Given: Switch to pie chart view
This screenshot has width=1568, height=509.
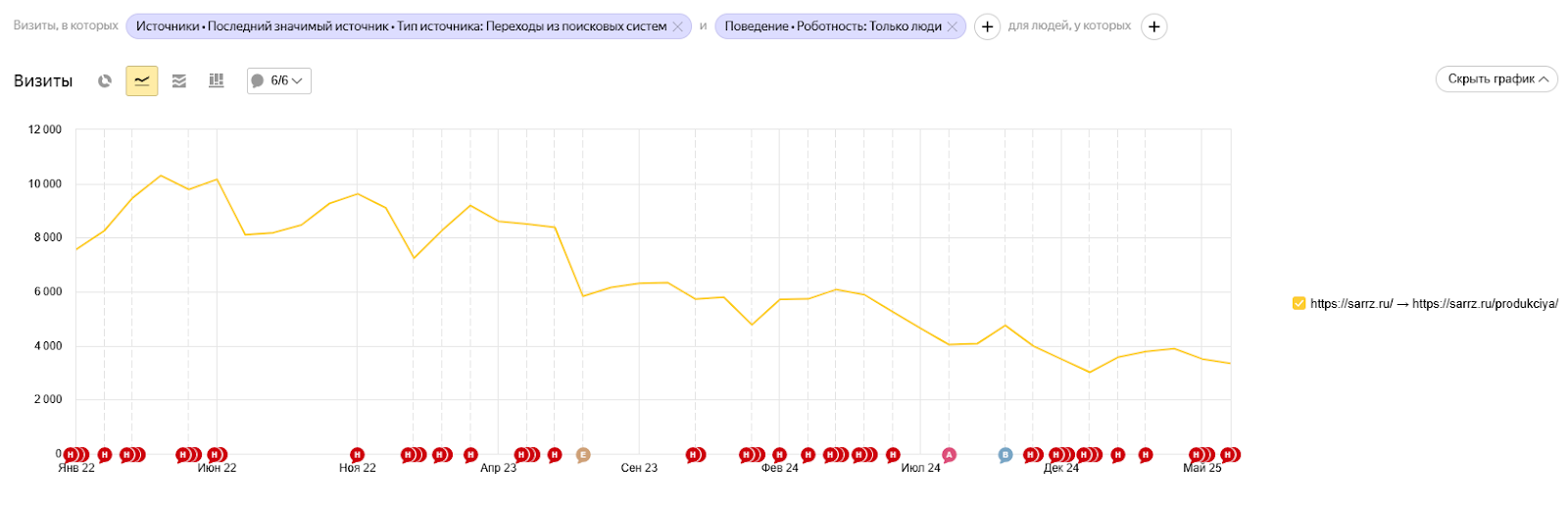Looking at the screenshot, I should (x=105, y=81).
